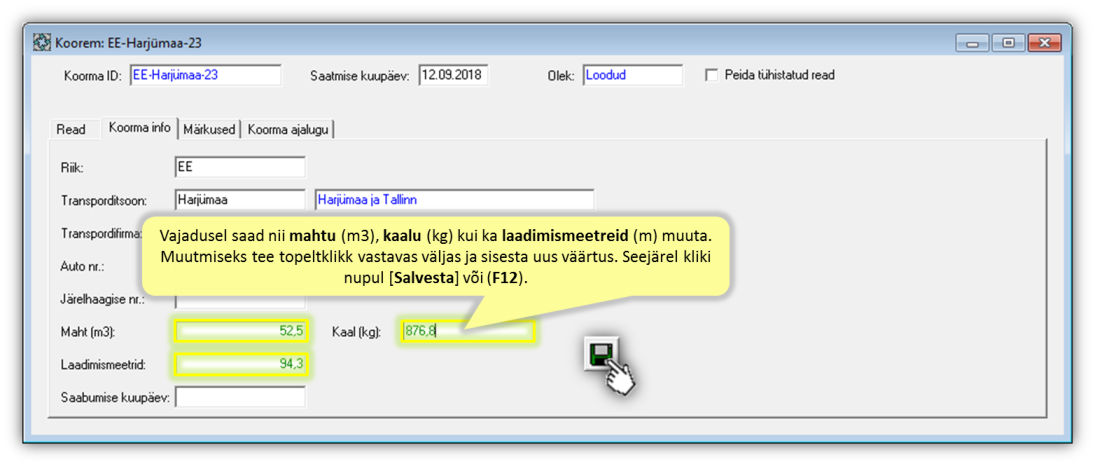
Task: Open the Märkused tab
Action: [210, 129]
